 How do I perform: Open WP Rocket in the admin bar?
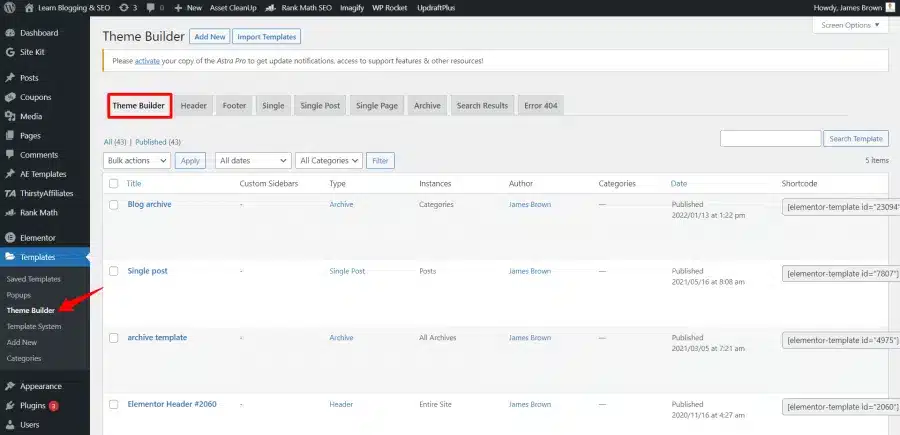coord(390,8)
